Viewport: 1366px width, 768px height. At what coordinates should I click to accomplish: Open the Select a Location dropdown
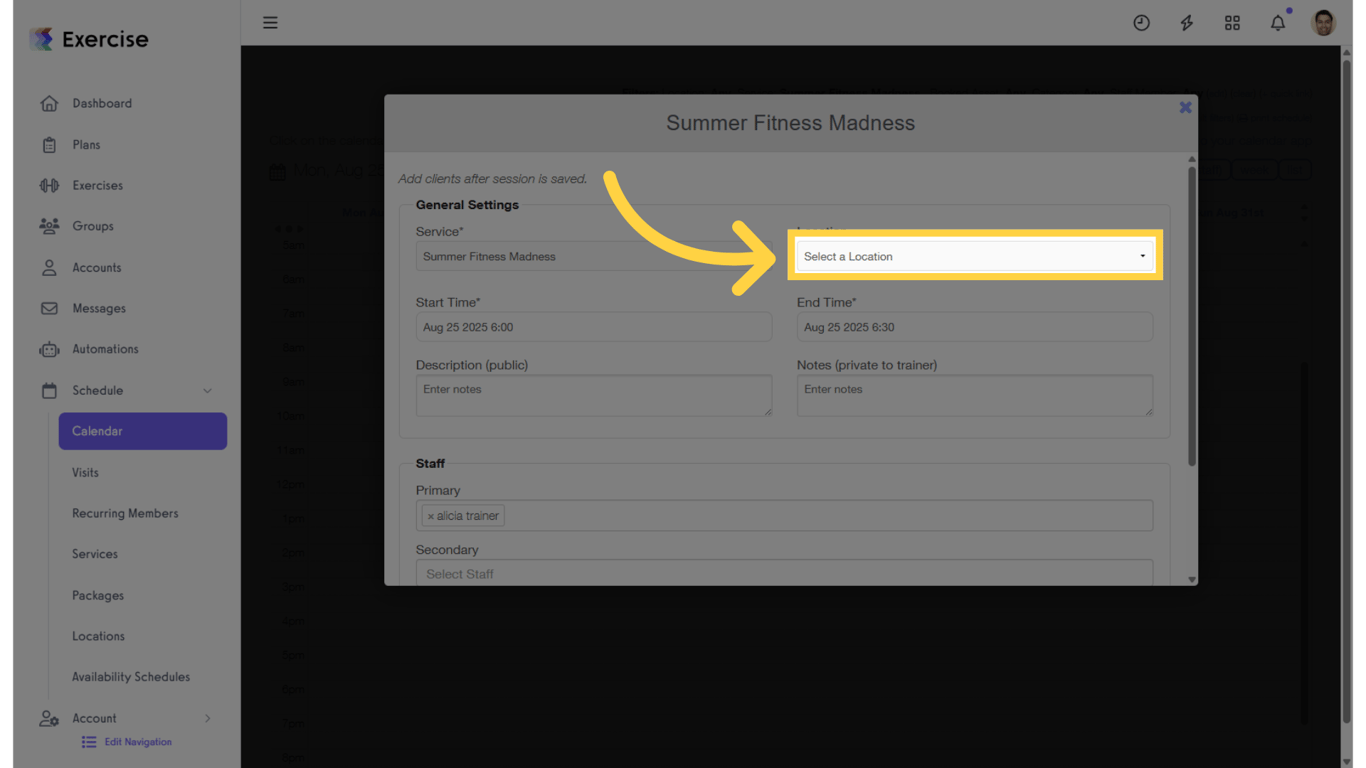tap(974, 256)
